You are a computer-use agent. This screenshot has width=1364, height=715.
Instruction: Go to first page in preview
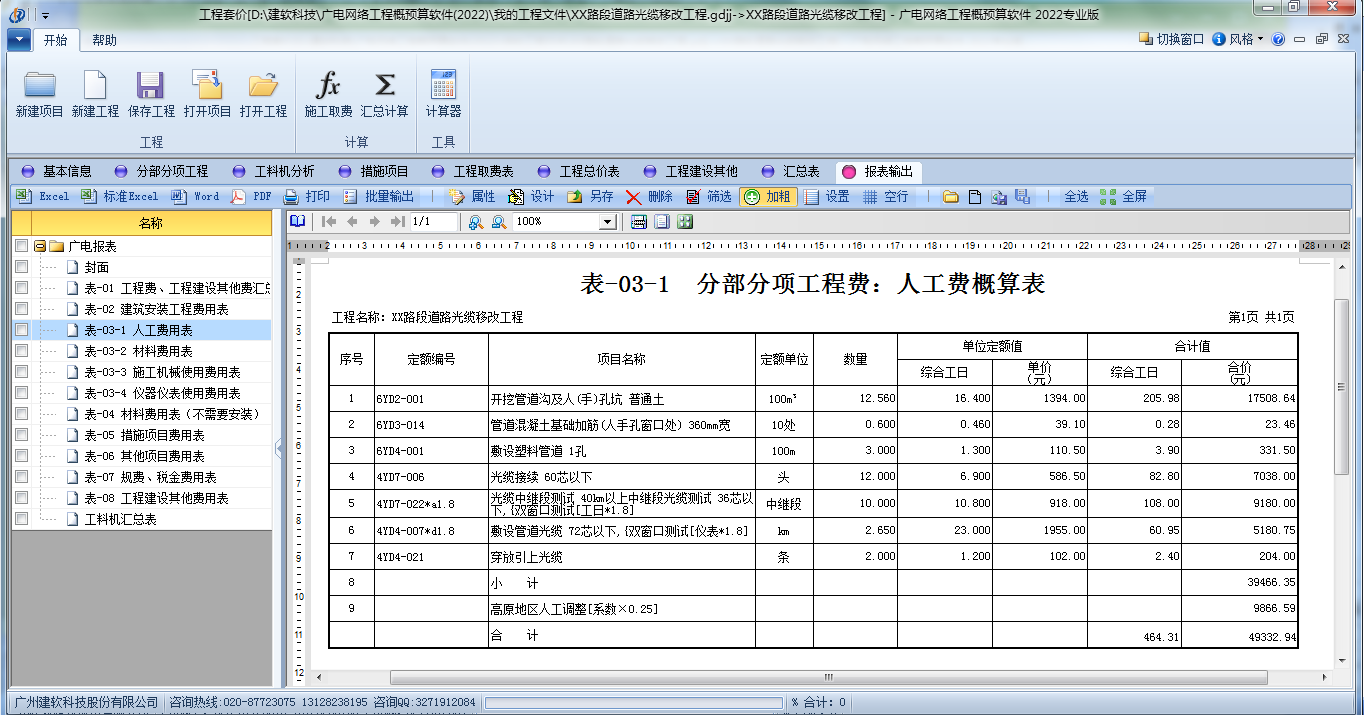[329, 222]
